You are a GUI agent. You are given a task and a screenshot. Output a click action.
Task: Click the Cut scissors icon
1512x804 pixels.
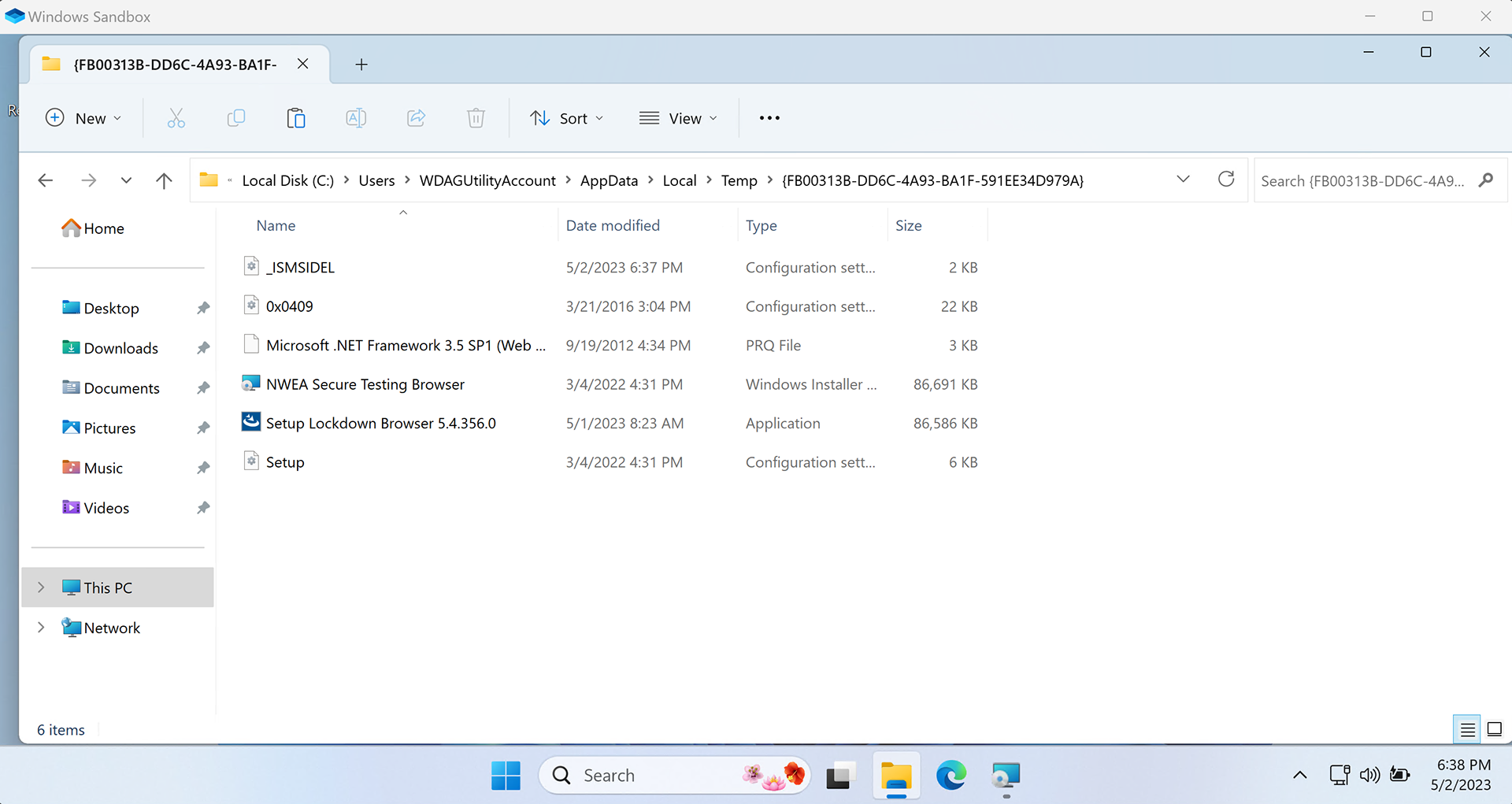(176, 118)
